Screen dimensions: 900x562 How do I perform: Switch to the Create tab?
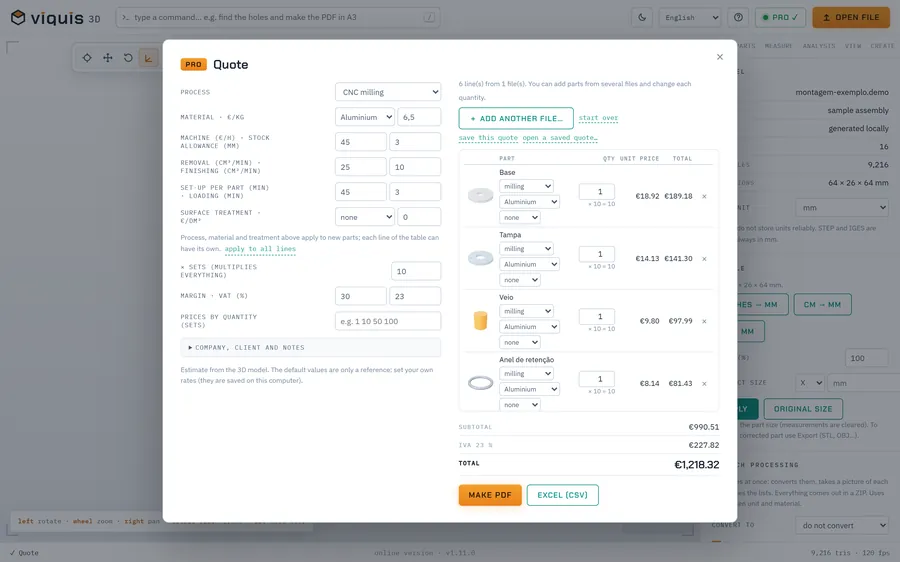coord(882,46)
